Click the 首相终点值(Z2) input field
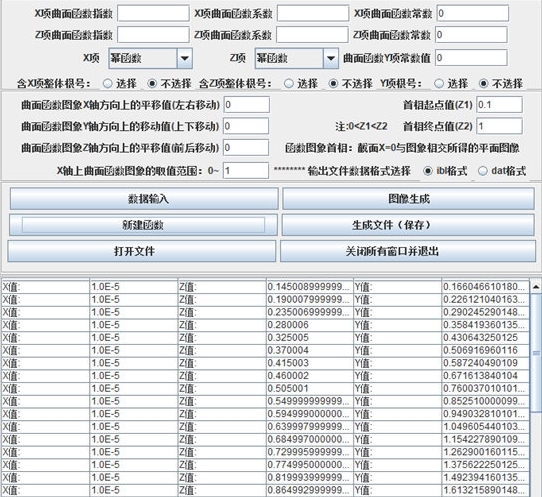This screenshot has width=542, height=497. point(499,126)
